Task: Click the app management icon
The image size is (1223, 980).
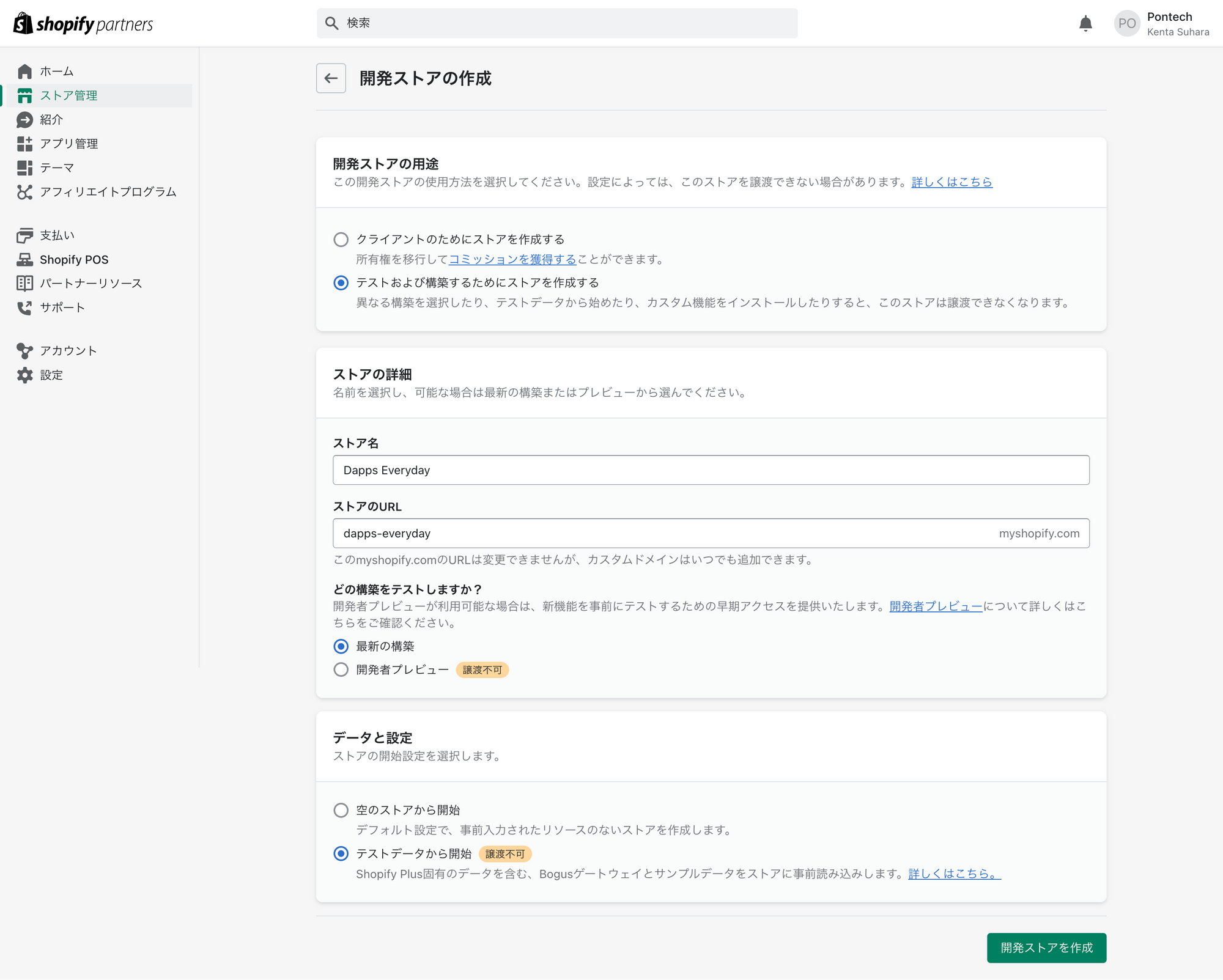Action: coord(24,144)
